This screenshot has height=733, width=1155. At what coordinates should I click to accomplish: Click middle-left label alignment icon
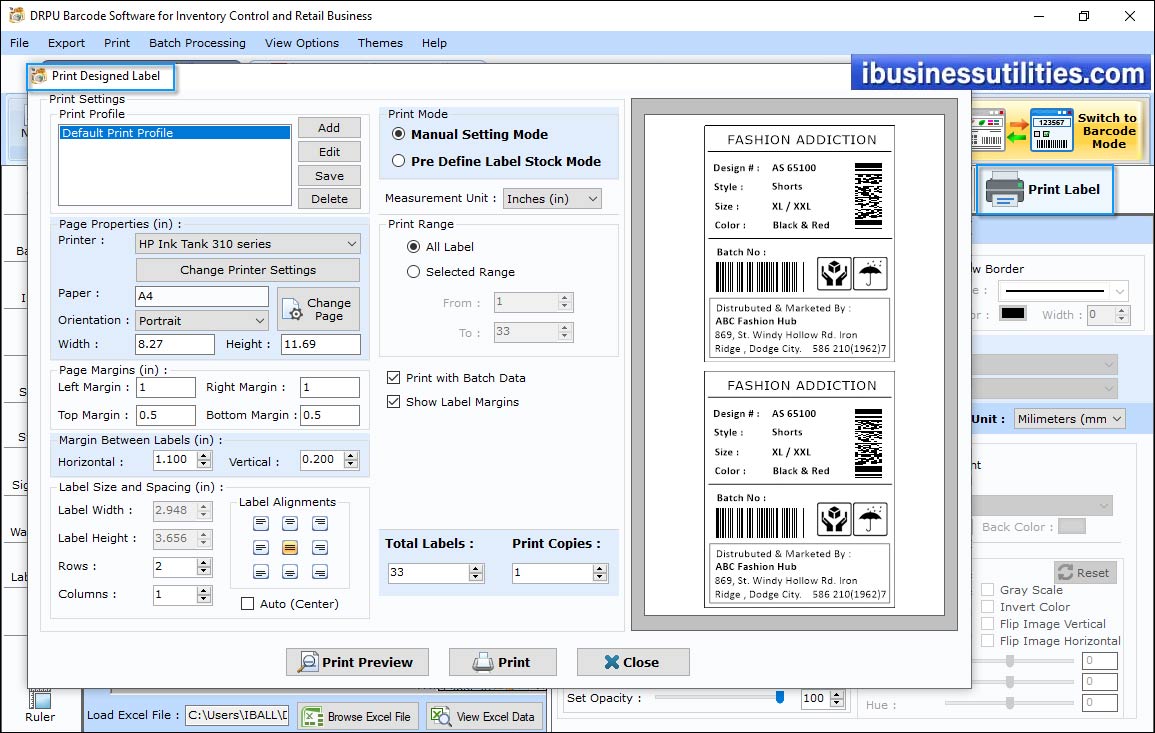click(261, 548)
